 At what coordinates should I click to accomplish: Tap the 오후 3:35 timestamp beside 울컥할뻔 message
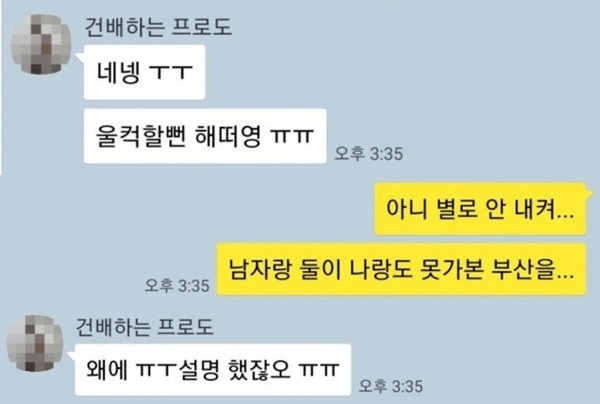click(x=369, y=154)
